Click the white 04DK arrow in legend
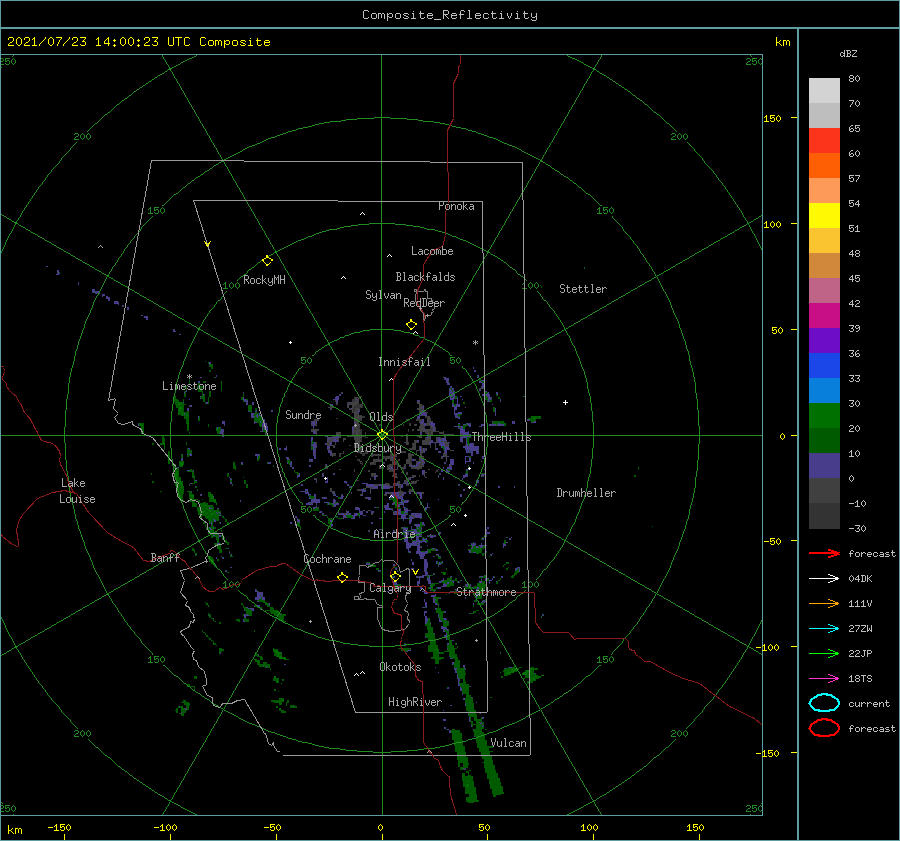 [824, 578]
